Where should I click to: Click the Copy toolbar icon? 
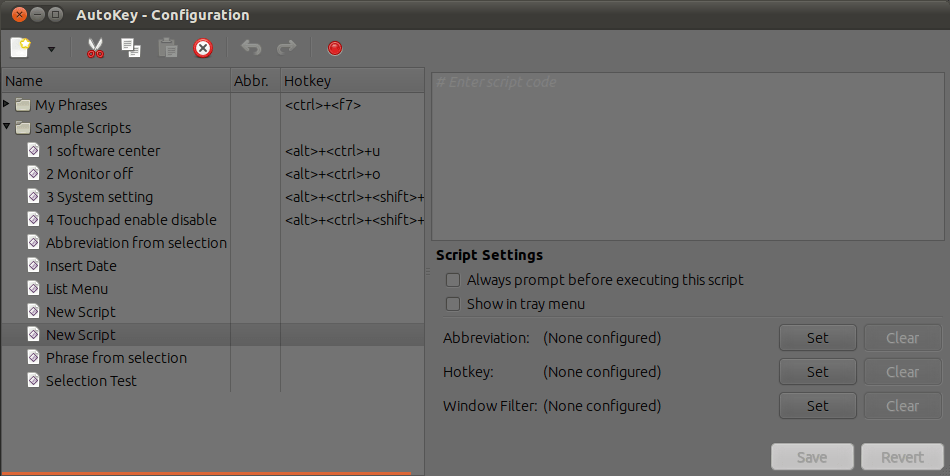click(130, 48)
